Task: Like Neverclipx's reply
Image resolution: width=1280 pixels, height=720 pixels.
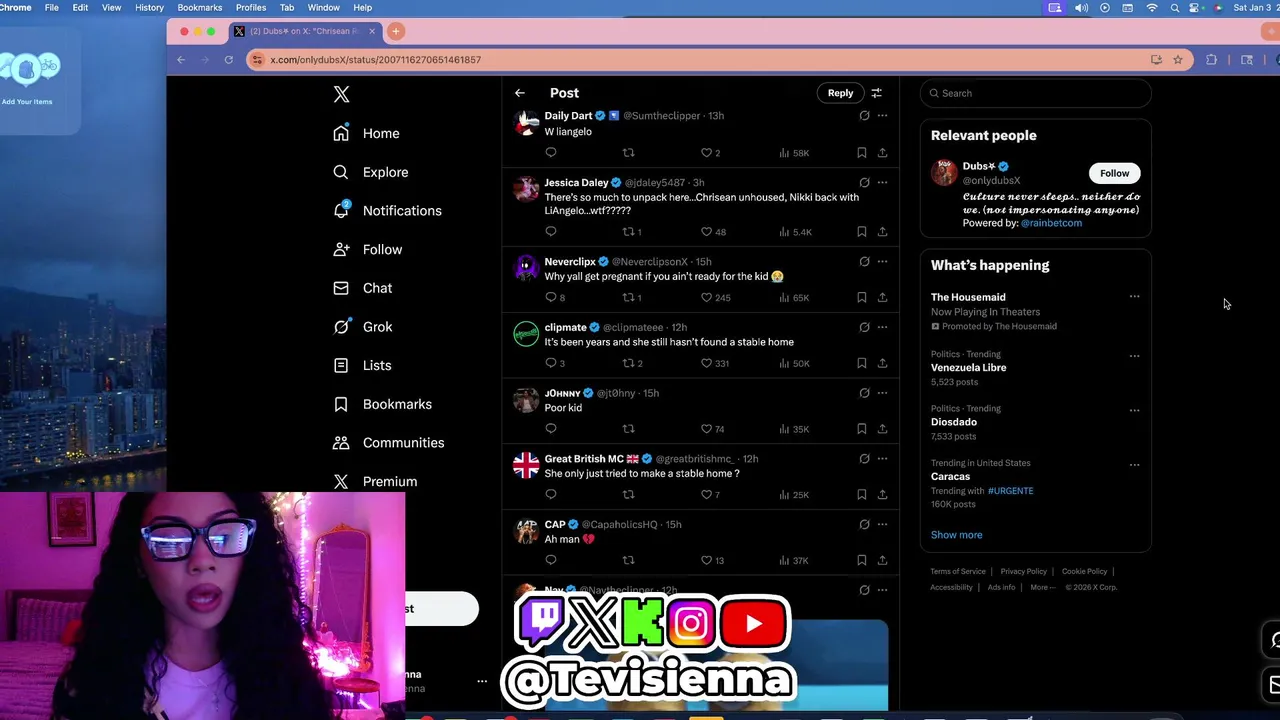Action: click(x=706, y=298)
